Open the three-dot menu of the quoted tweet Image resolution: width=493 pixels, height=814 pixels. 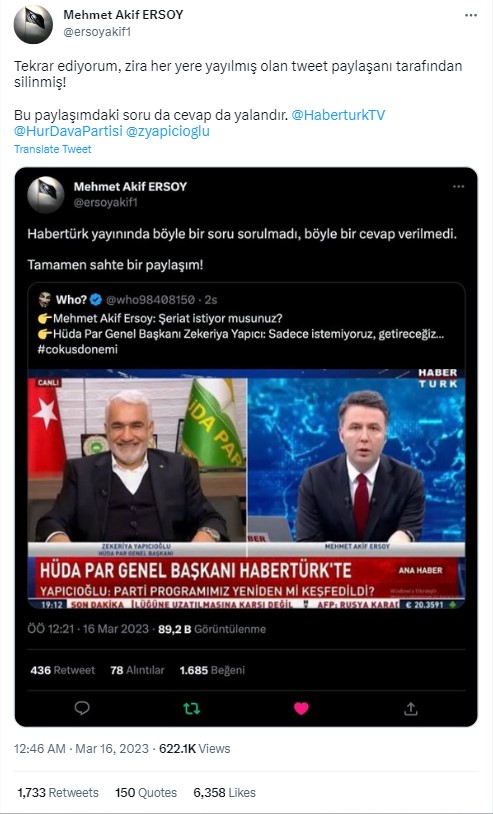[458, 187]
